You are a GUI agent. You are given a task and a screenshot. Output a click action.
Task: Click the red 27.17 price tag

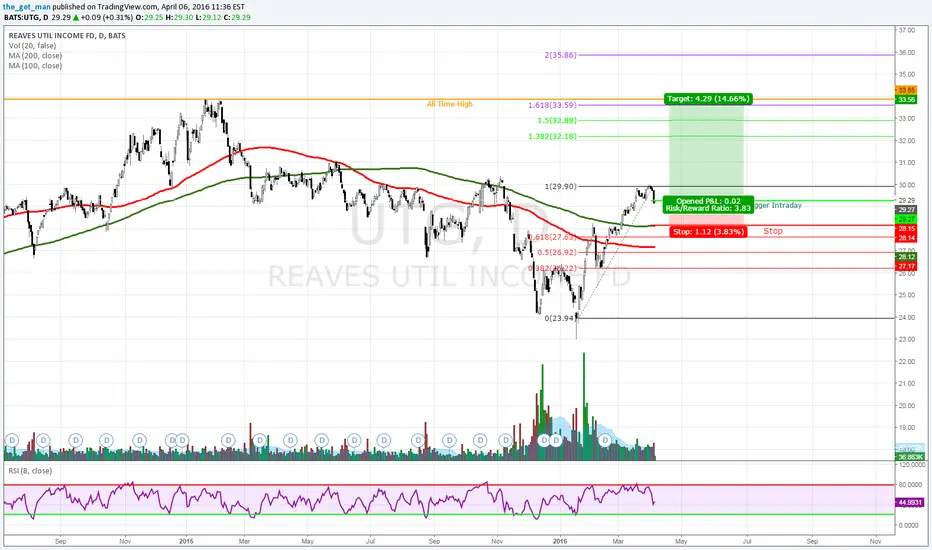point(906,266)
